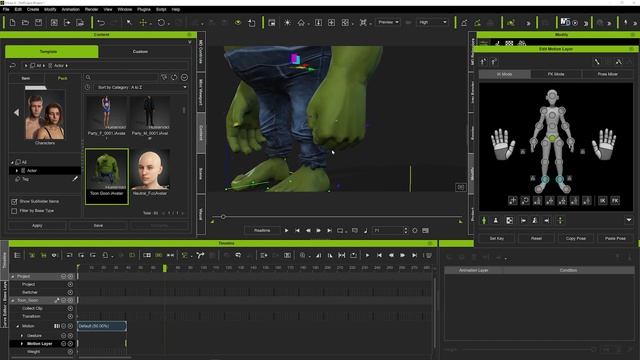Toggle the Switcher track circle button
Image resolution: width=640 pixels, height=360 pixels.
coord(70,292)
